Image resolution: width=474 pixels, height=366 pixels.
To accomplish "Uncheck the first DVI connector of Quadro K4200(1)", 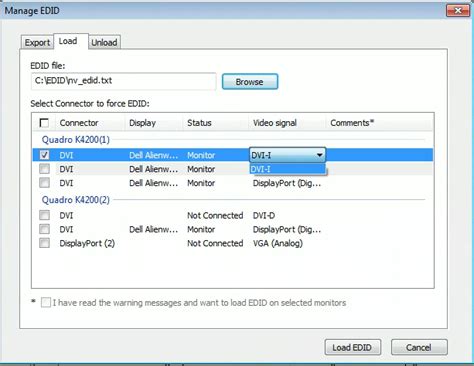I will (x=44, y=155).
